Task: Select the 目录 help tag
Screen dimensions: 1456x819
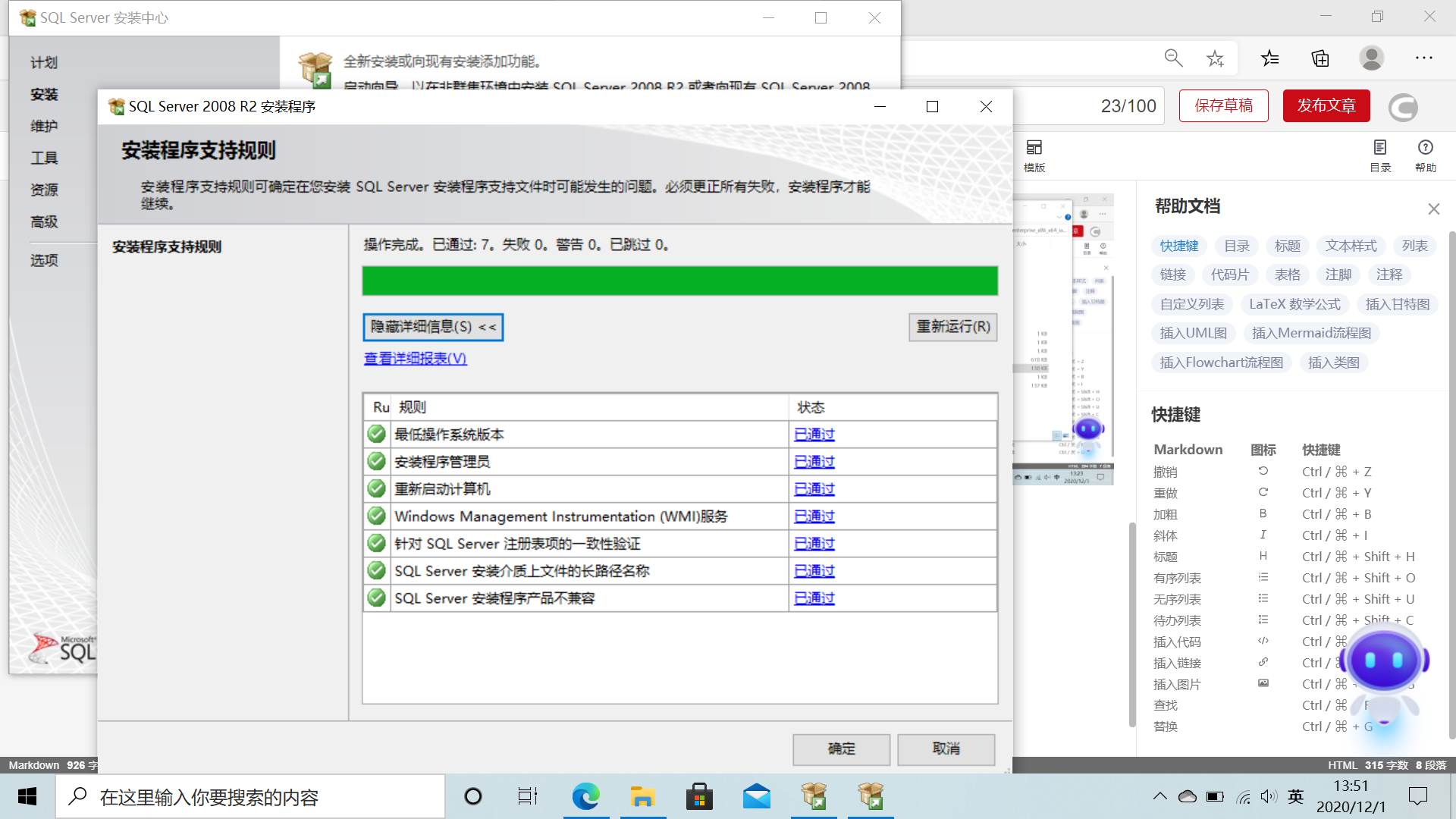Action: click(x=1237, y=246)
